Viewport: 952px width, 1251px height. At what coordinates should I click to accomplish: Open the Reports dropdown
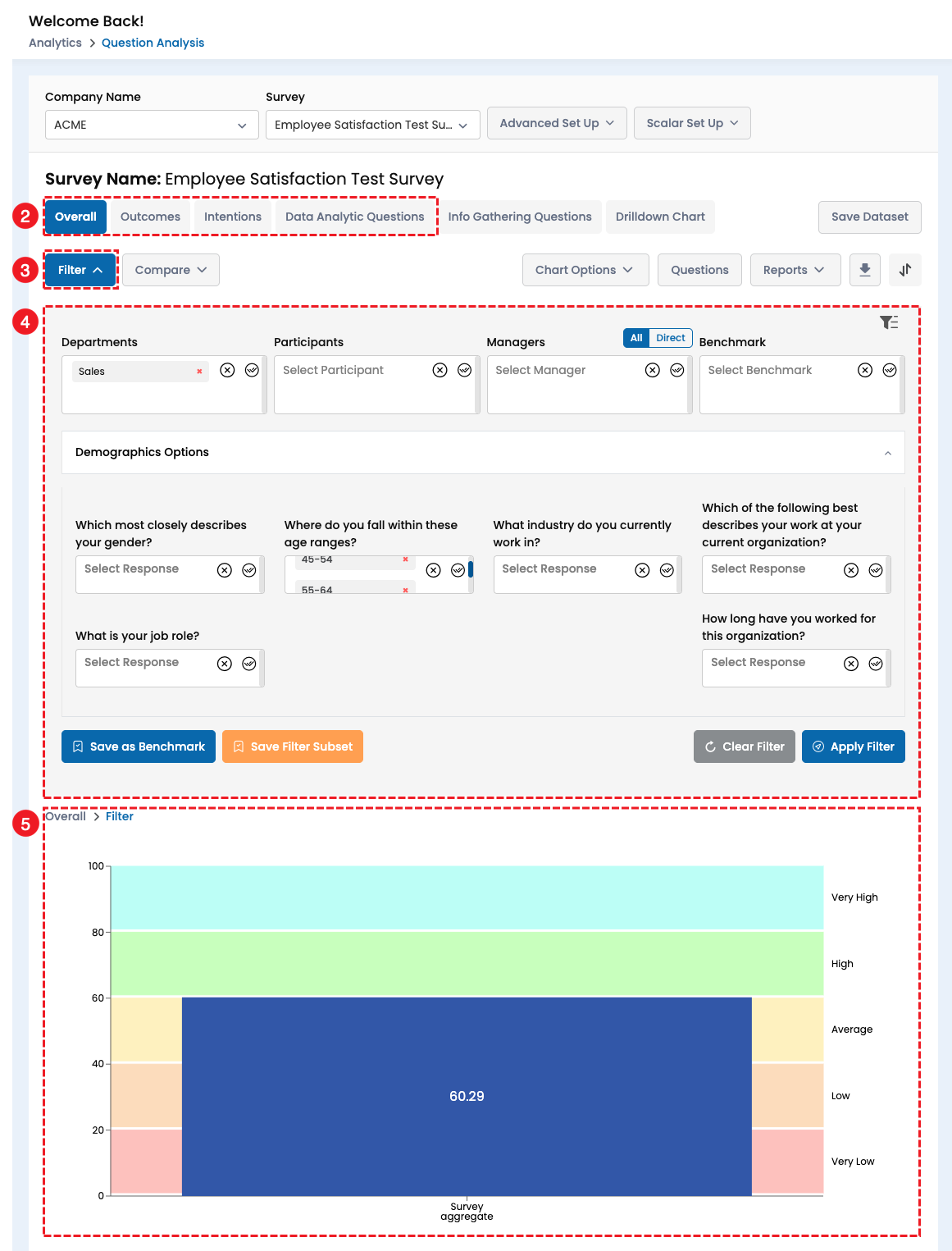point(795,270)
